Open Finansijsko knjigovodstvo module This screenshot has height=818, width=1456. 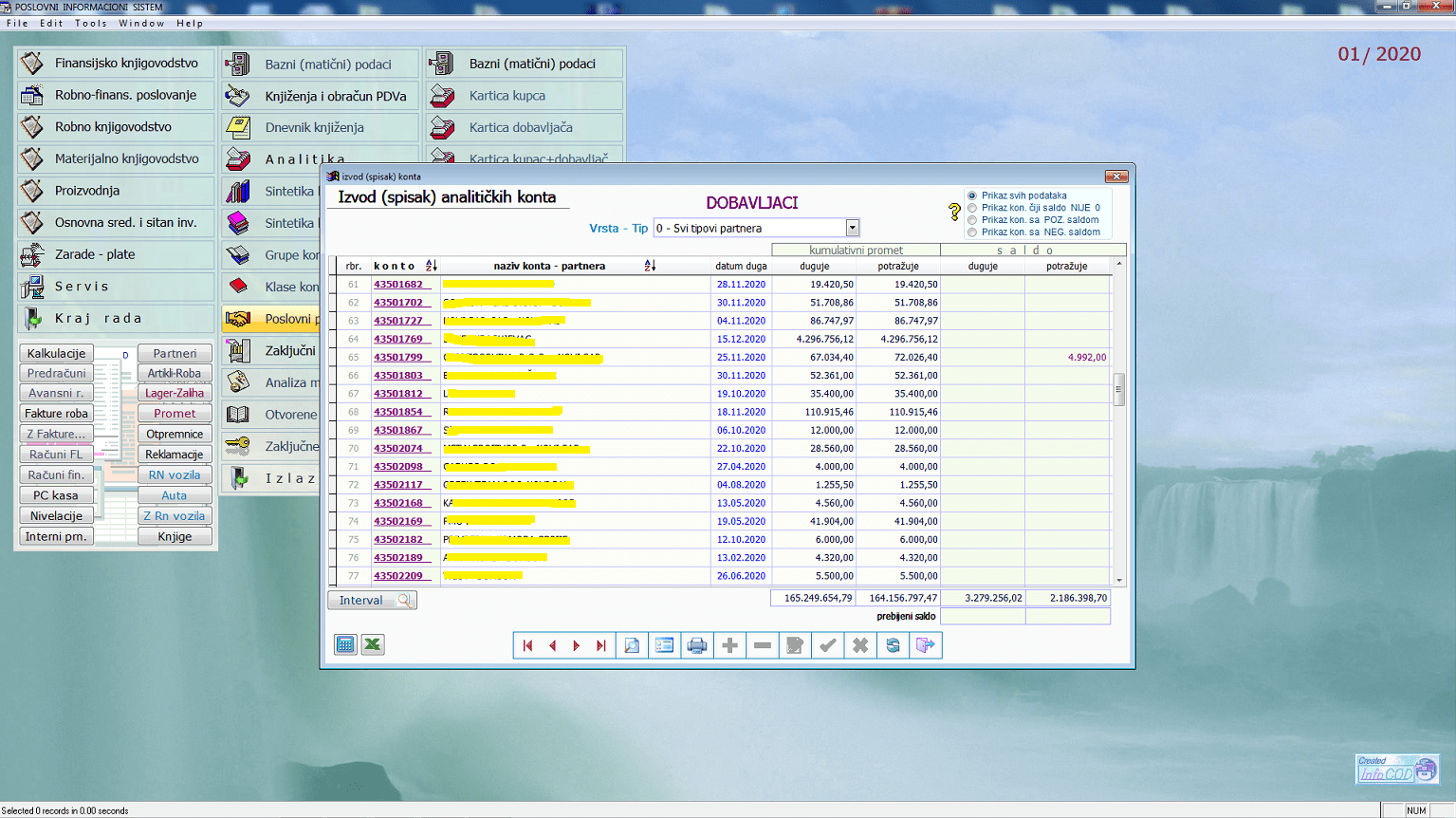pos(116,64)
